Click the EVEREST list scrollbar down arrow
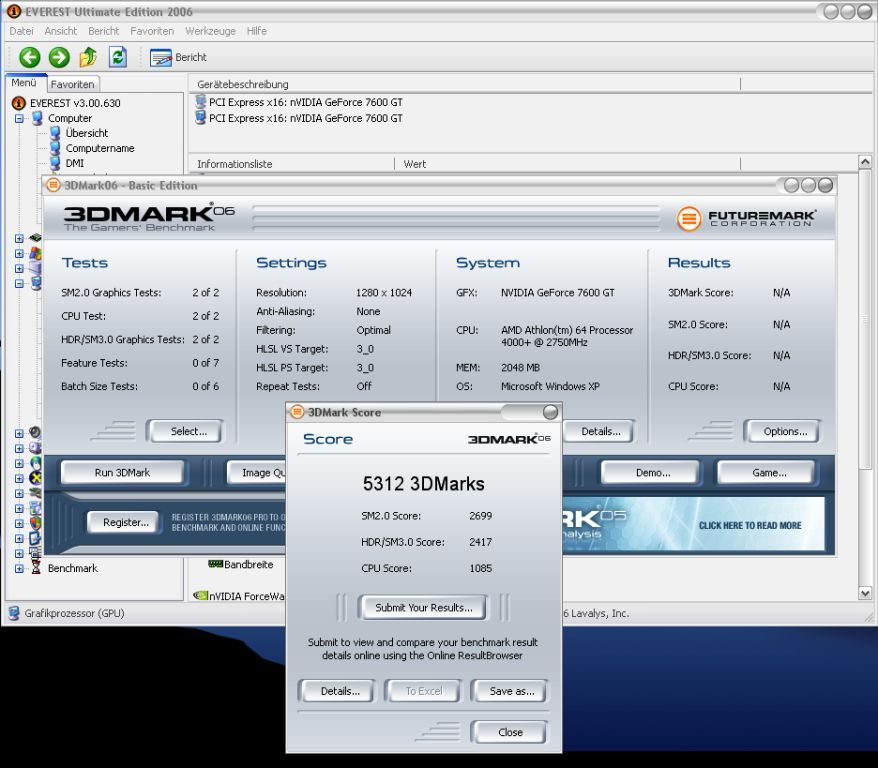Viewport: 878px width, 768px height. pos(865,593)
